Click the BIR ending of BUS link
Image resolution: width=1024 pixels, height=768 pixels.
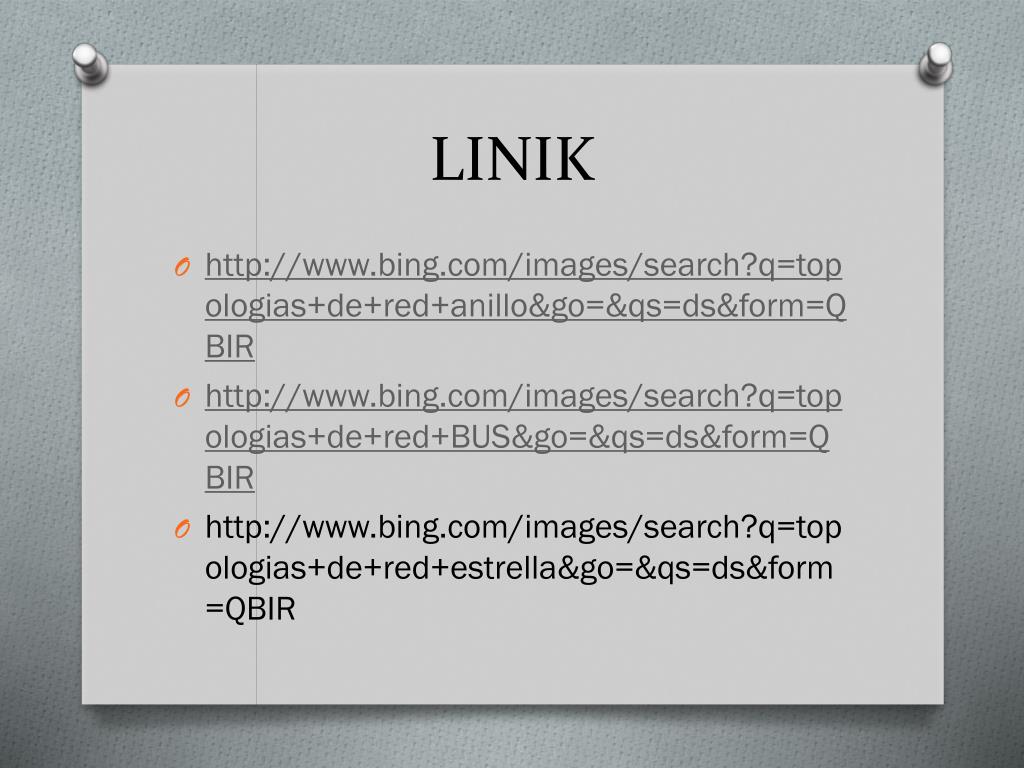point(229,478)
